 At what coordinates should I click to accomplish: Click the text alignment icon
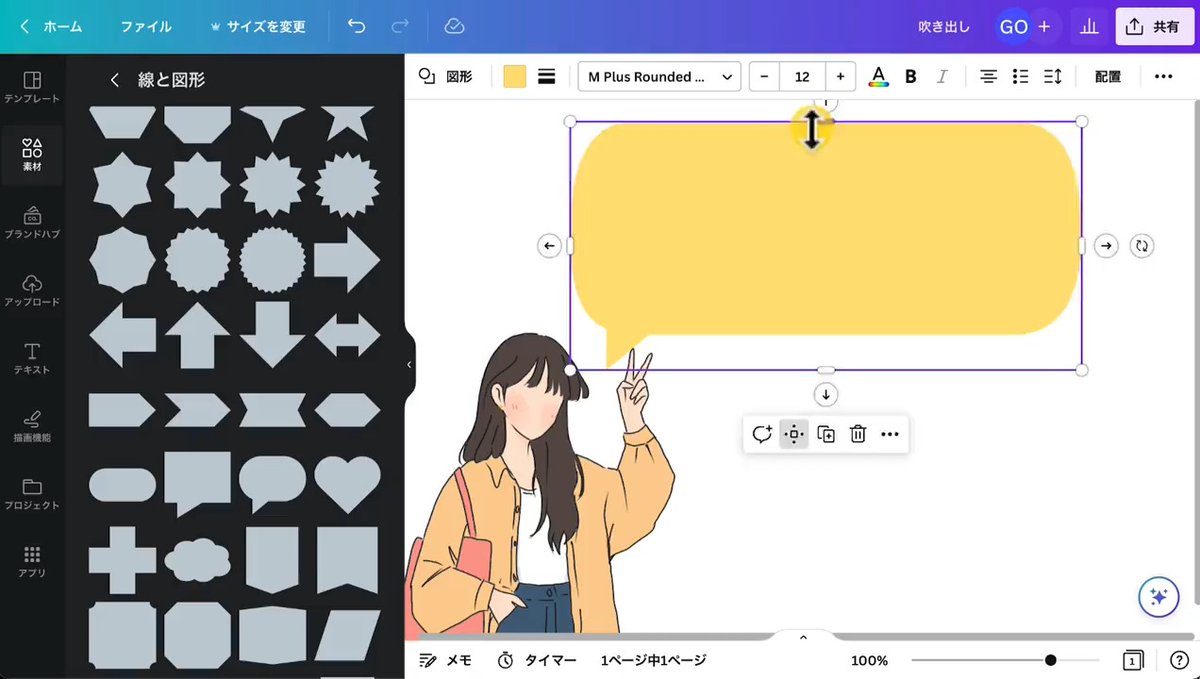[x=988, y=77]
